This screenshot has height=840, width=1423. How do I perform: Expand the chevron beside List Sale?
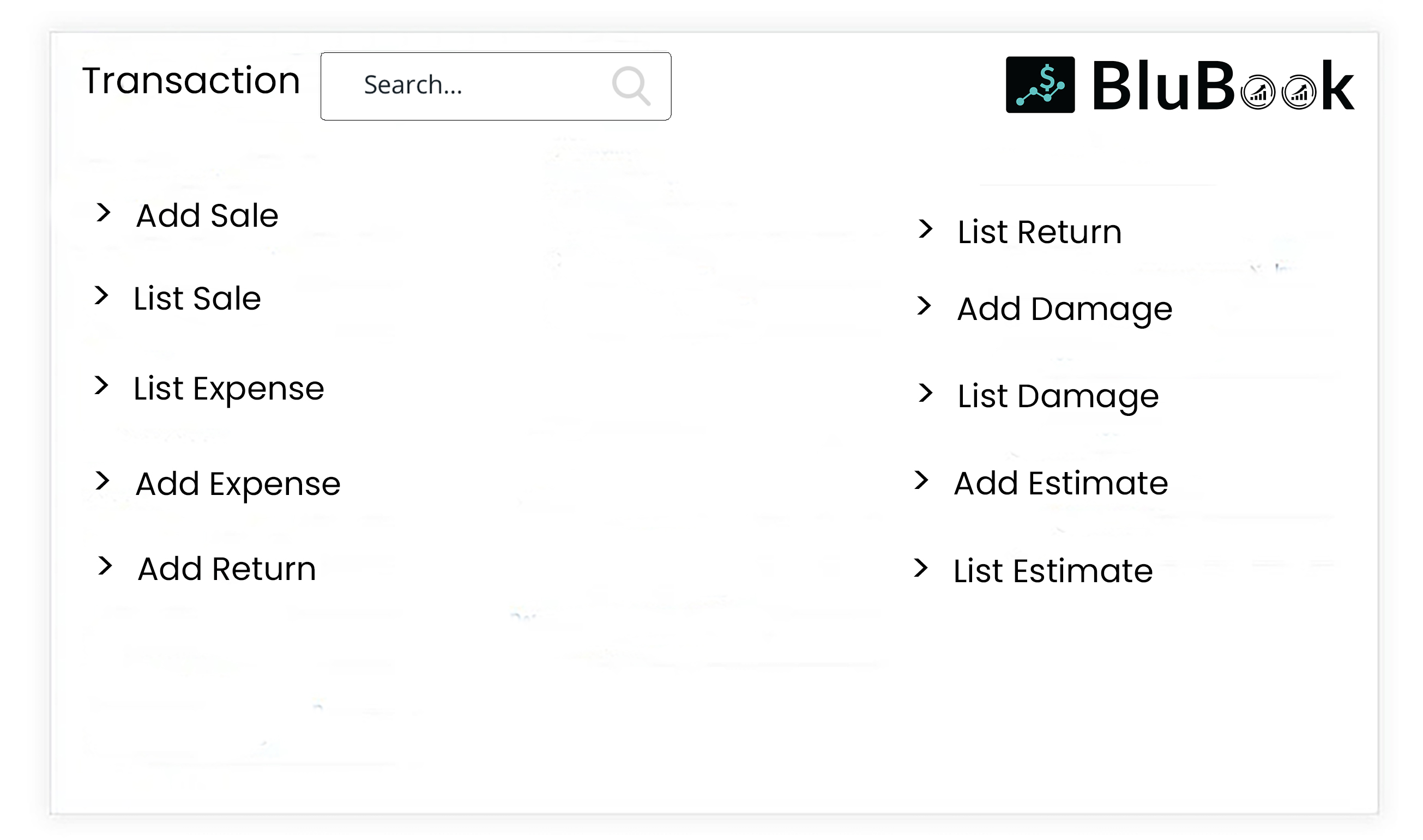101,295
